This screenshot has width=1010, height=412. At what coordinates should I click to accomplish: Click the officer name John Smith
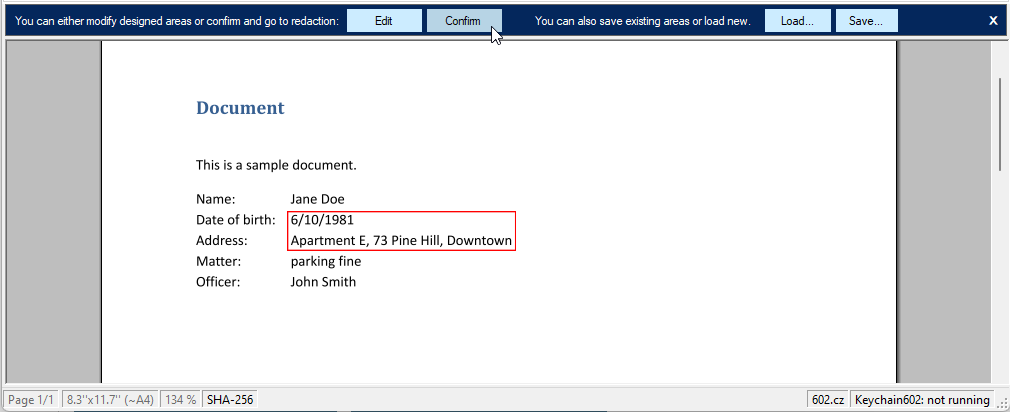323,282
